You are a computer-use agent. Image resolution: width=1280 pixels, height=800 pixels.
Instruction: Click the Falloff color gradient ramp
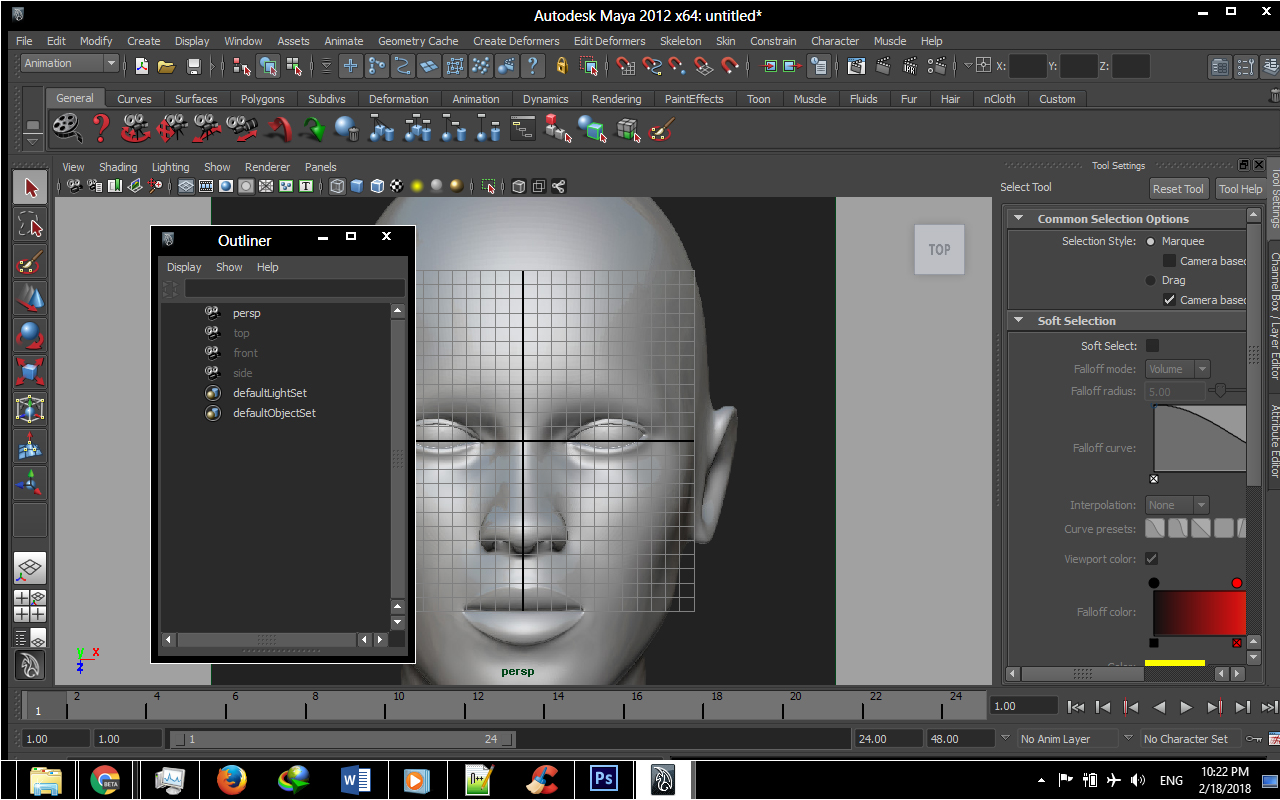1198,612
